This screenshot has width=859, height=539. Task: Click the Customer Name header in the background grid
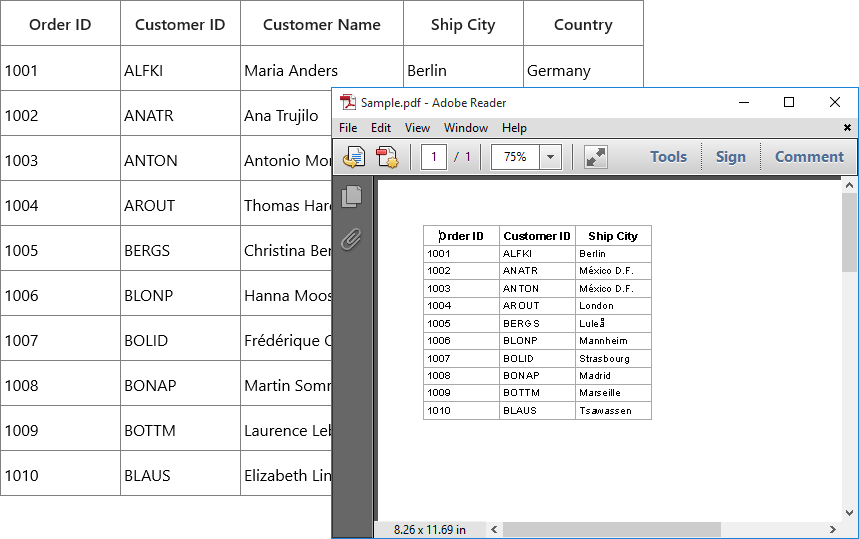coord(322,25)
